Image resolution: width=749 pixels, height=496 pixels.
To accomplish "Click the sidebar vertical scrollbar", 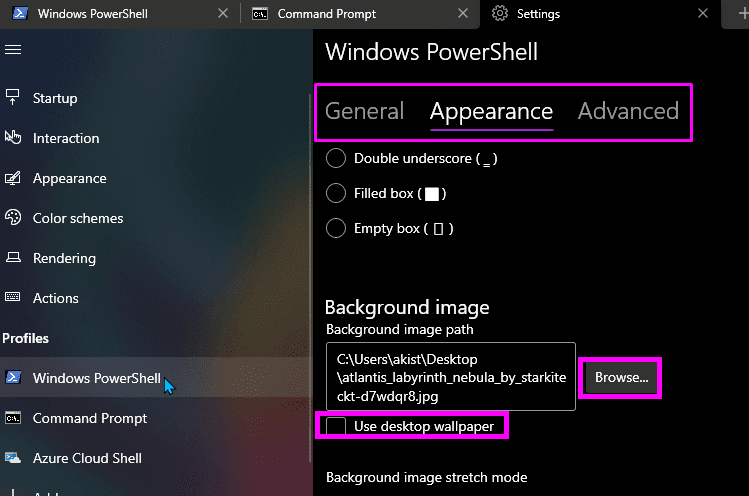I will click(x=310, y=277).
